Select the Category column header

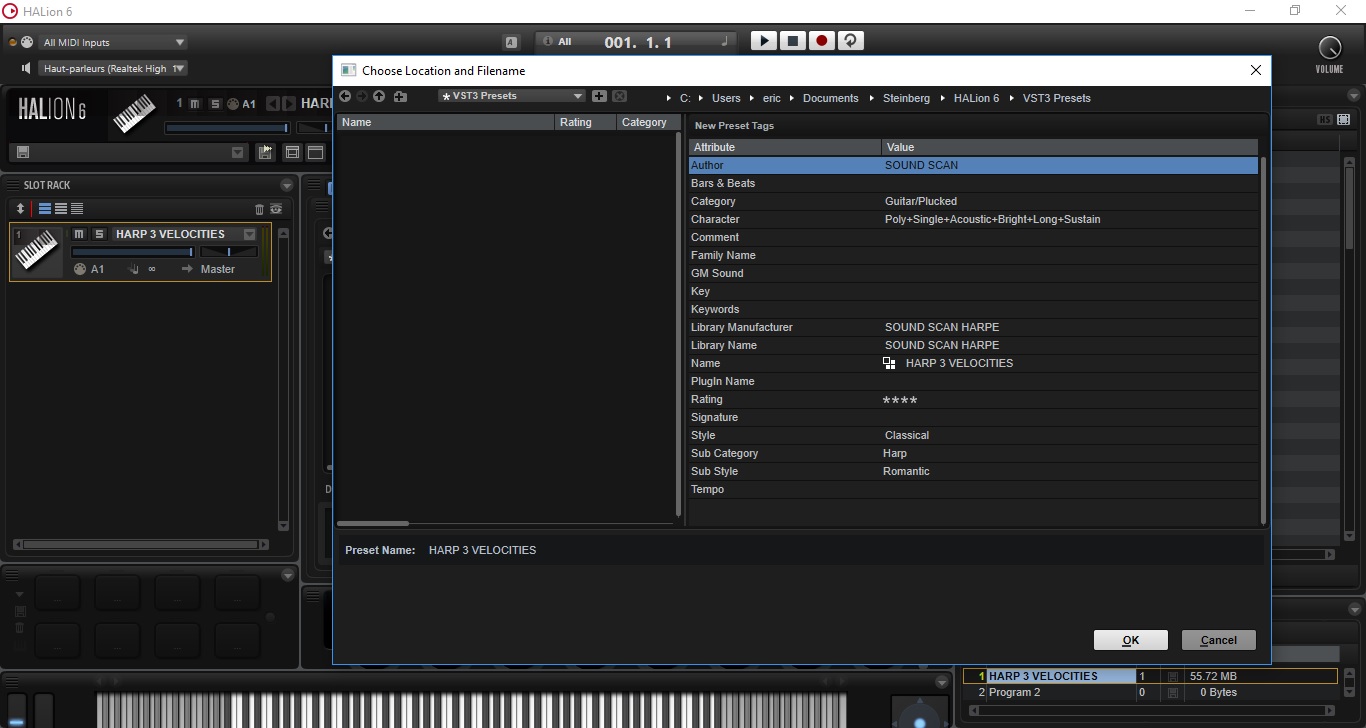point(646,121)
